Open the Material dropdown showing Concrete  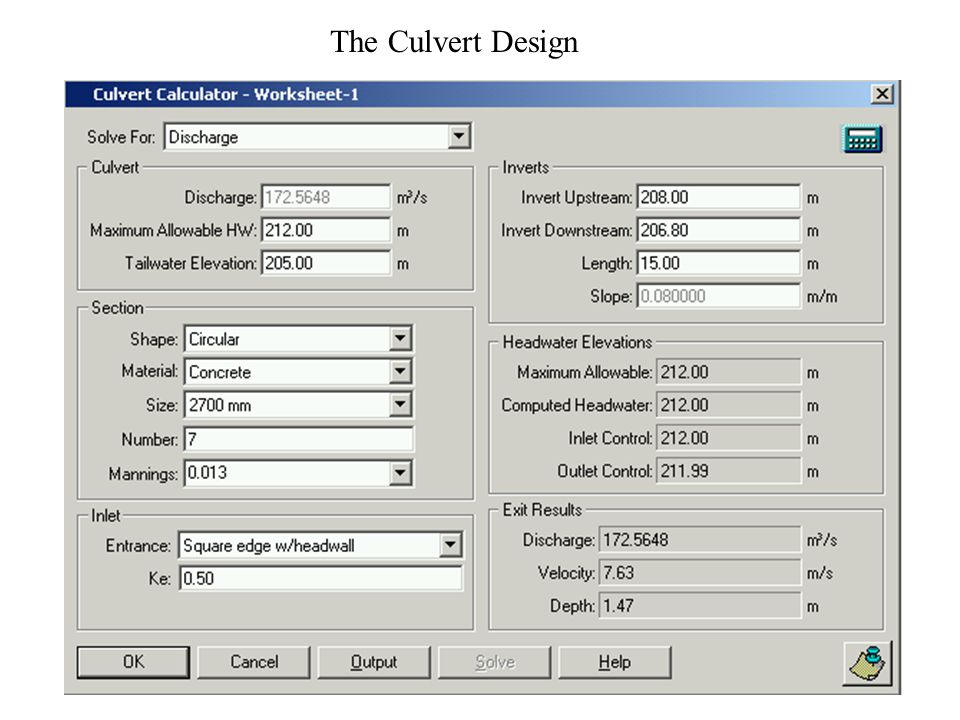(400, 371)
